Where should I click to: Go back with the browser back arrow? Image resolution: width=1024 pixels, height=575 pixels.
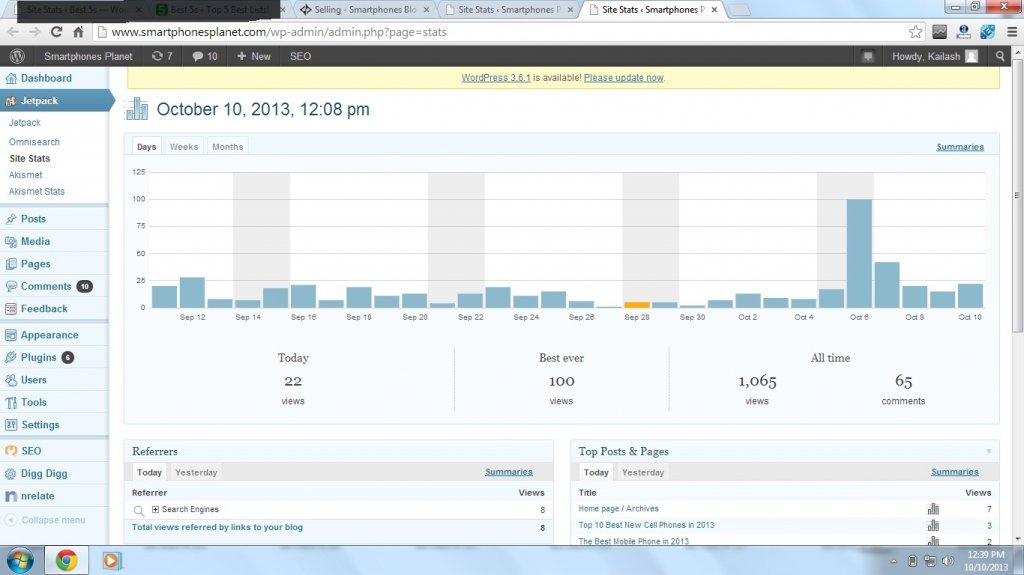pyautogui.click(x=13, y=32)
